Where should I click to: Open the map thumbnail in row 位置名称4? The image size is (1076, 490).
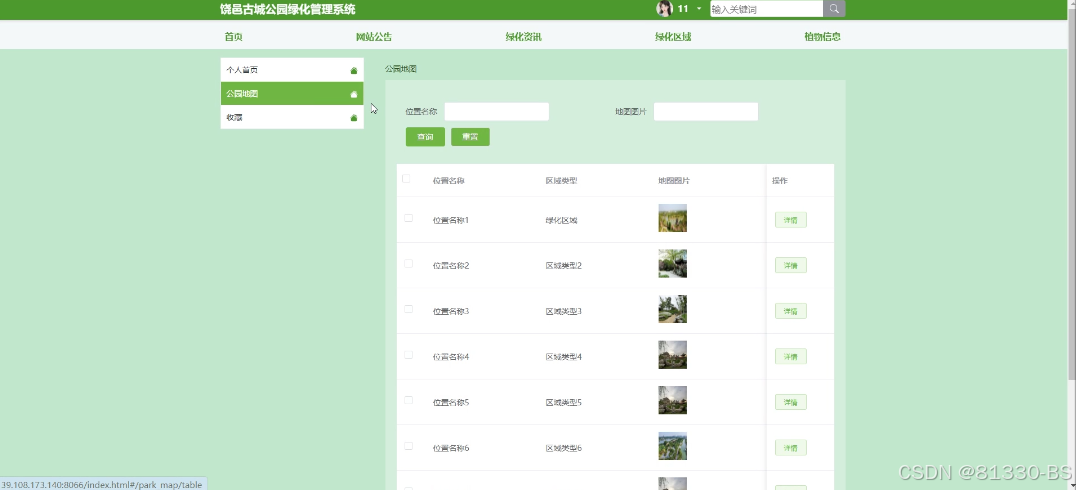[x=672, y=355]
